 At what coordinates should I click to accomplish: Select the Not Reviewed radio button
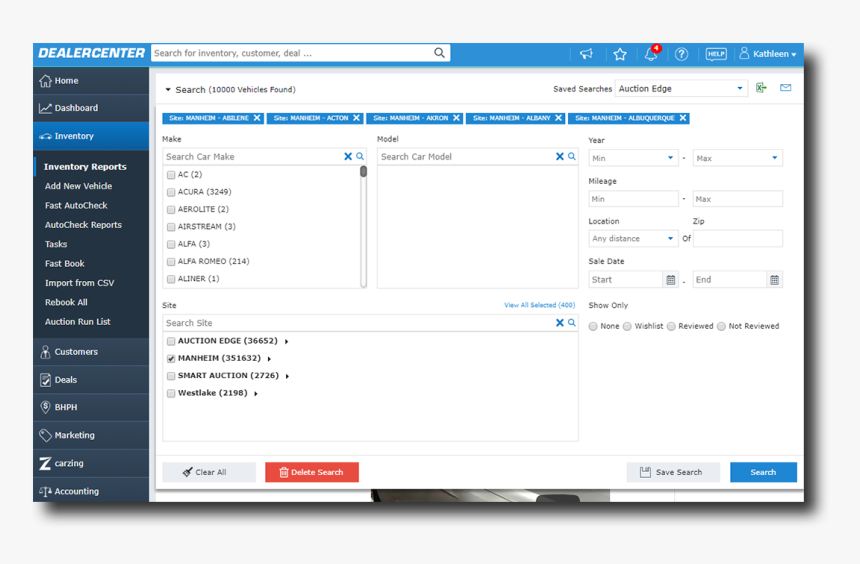pyautogui.click(x=721, y=326)
